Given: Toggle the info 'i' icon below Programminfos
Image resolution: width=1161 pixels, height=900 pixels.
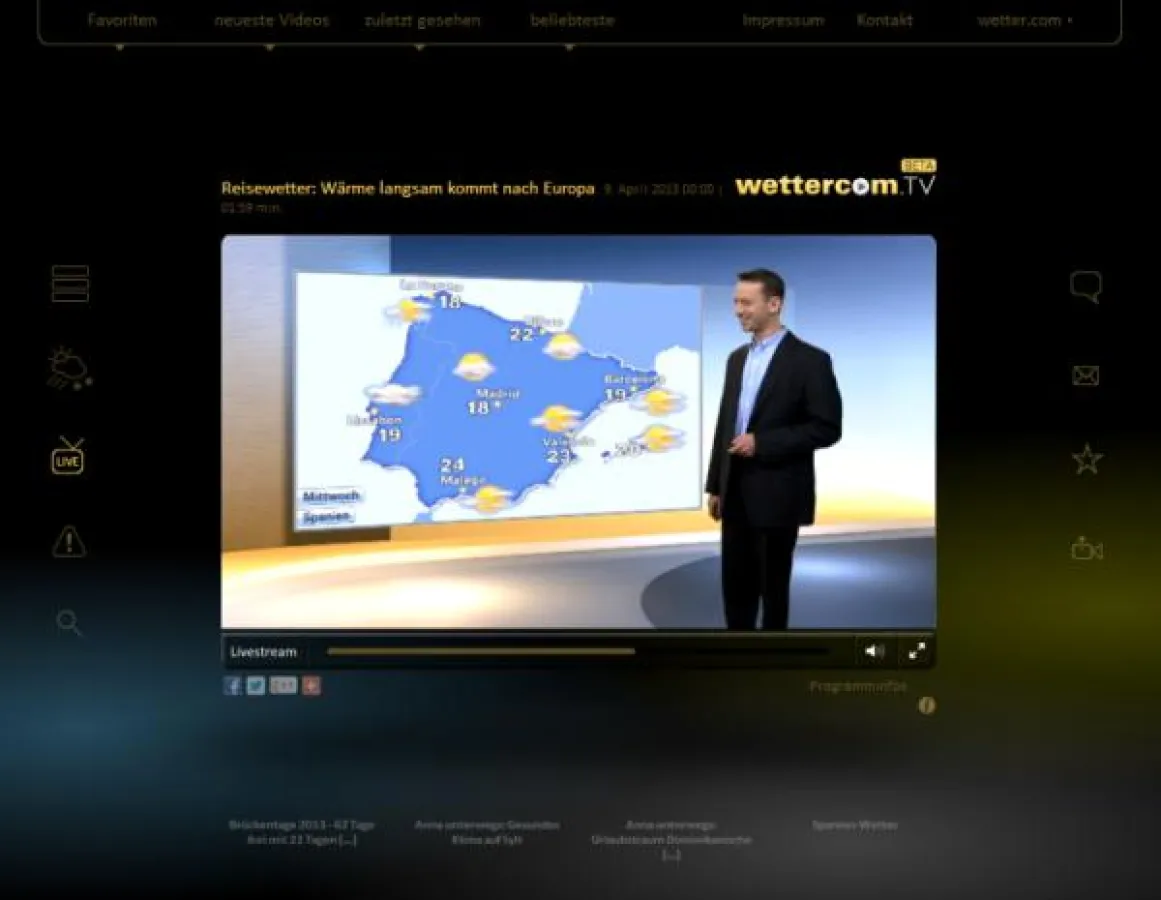Looking at the screenshot, I should click(x=927, y=707).
